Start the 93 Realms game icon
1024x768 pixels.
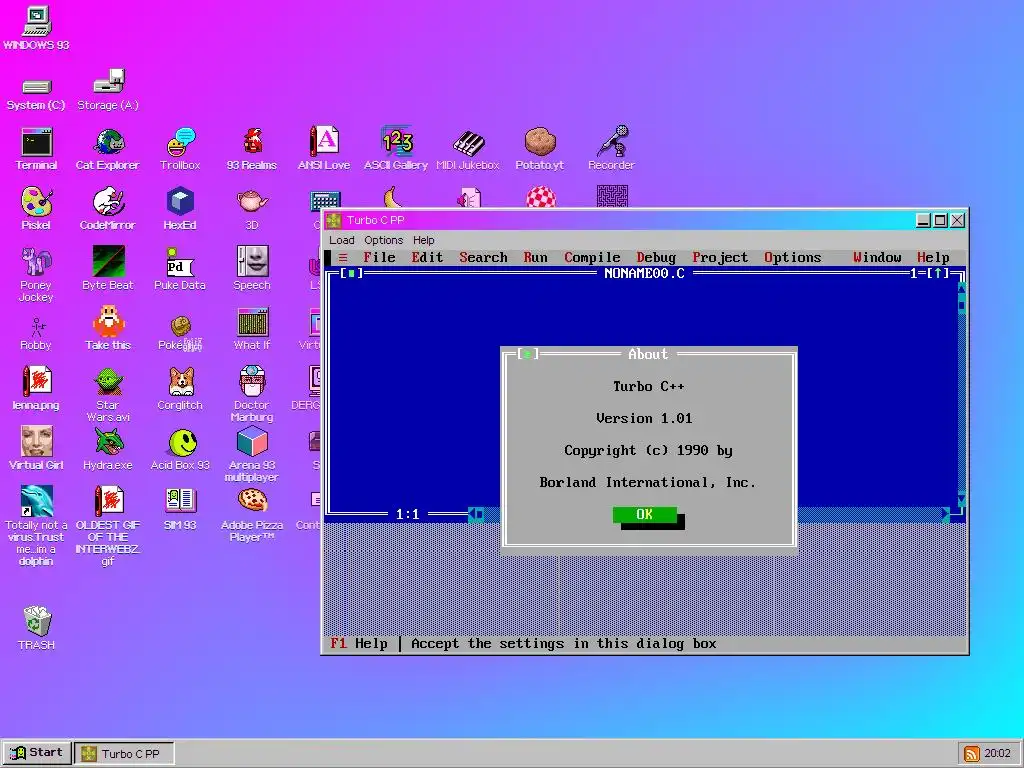click(x=252, y=149)
